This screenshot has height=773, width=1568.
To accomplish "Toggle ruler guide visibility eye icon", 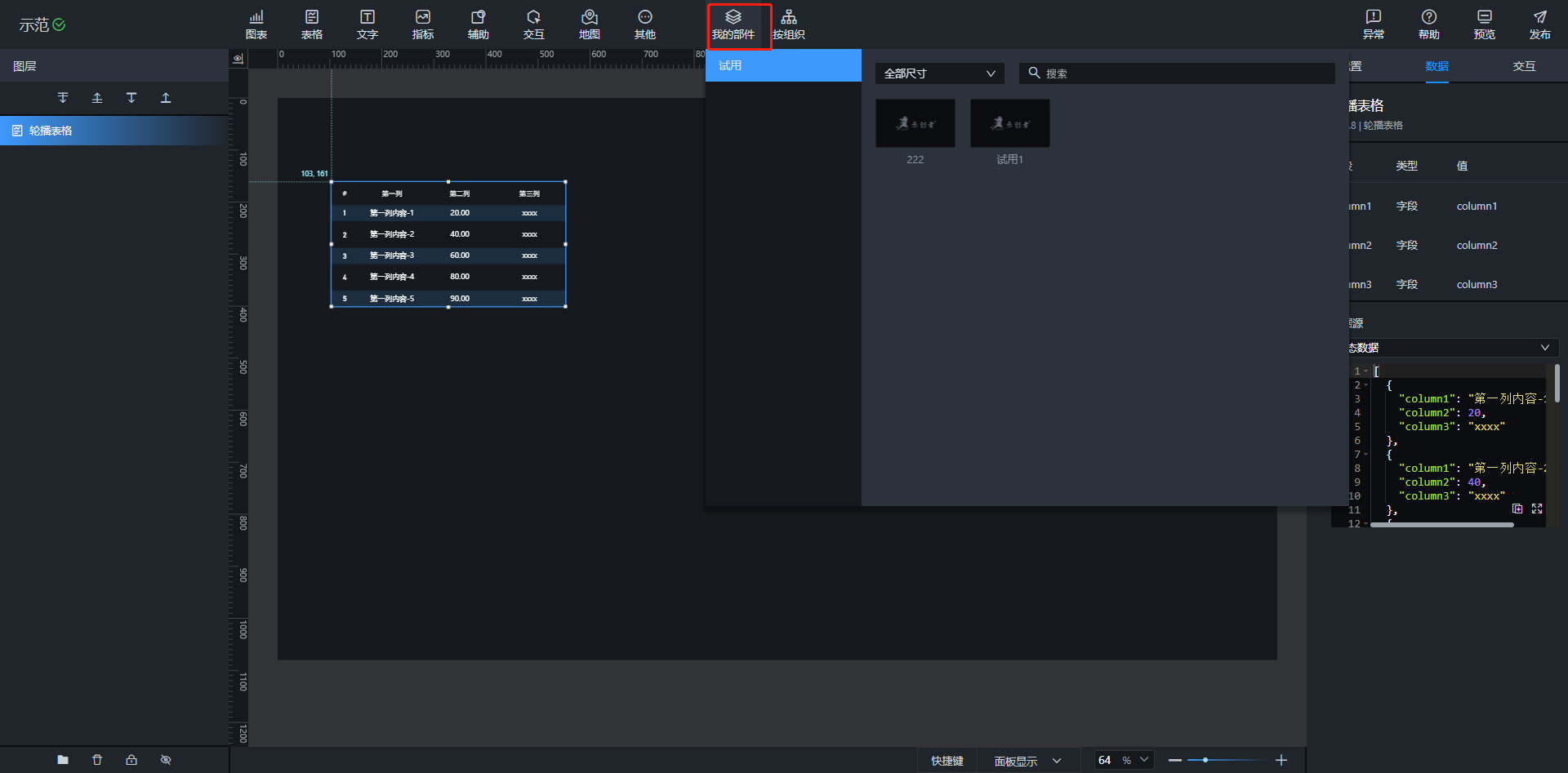I will click(238, 59).
